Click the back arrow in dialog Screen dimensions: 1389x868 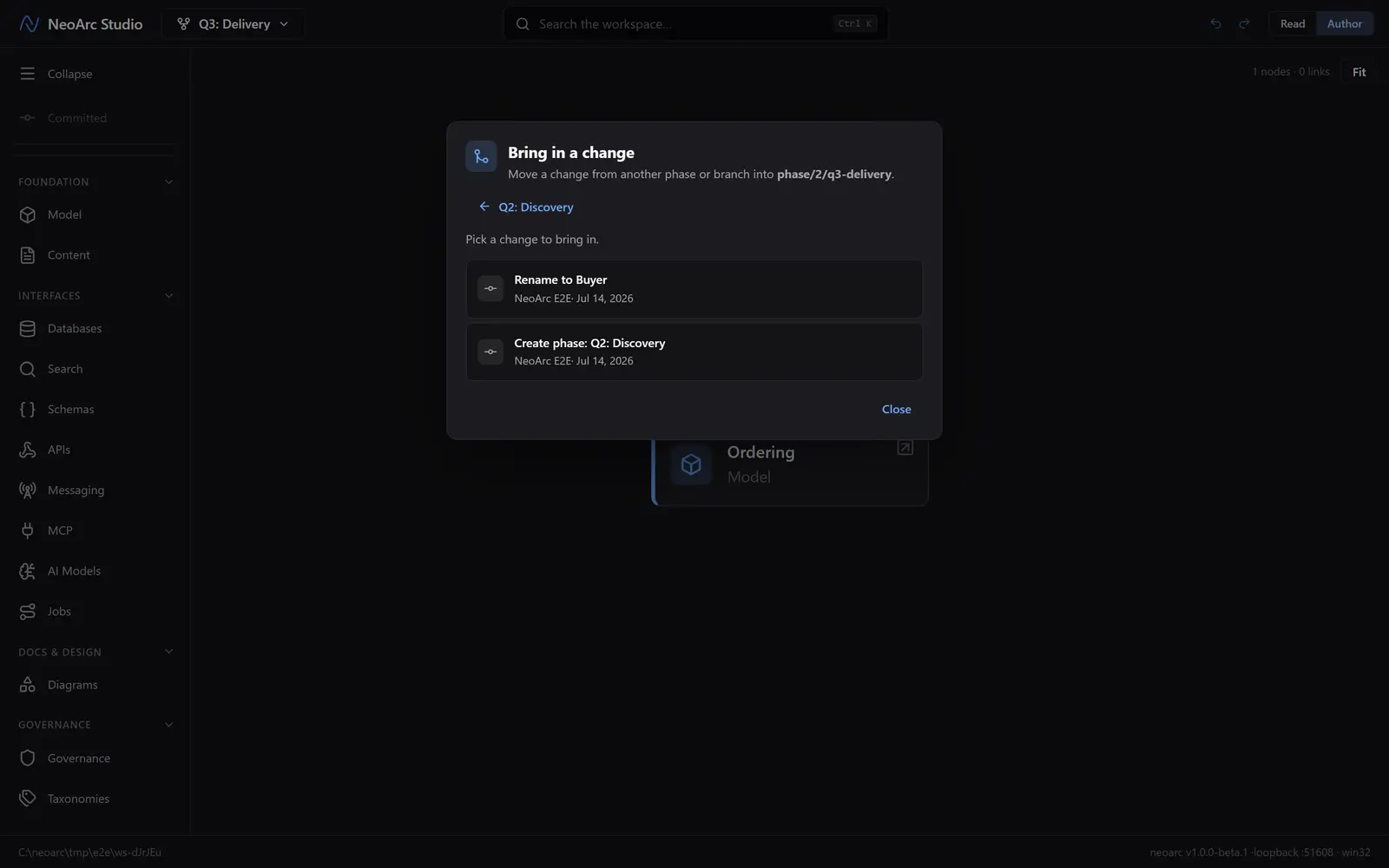(484, 207)
